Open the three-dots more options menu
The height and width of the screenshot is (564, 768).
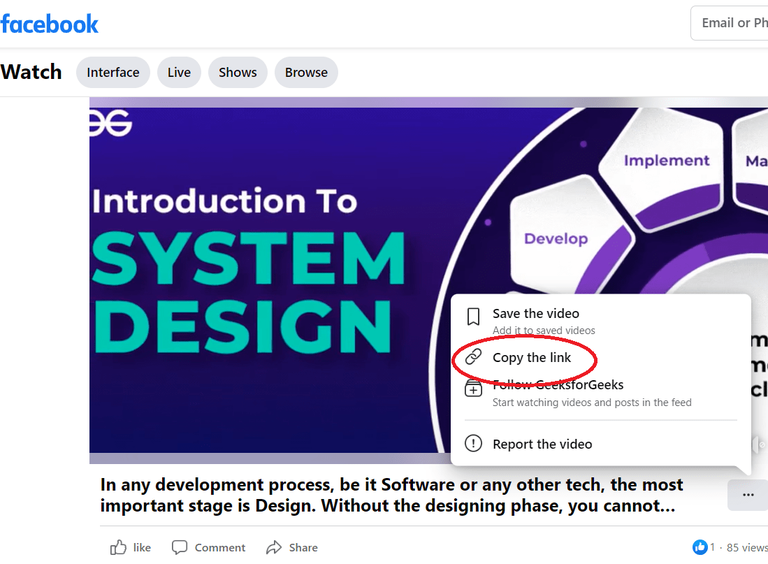[x=748, y=495]
